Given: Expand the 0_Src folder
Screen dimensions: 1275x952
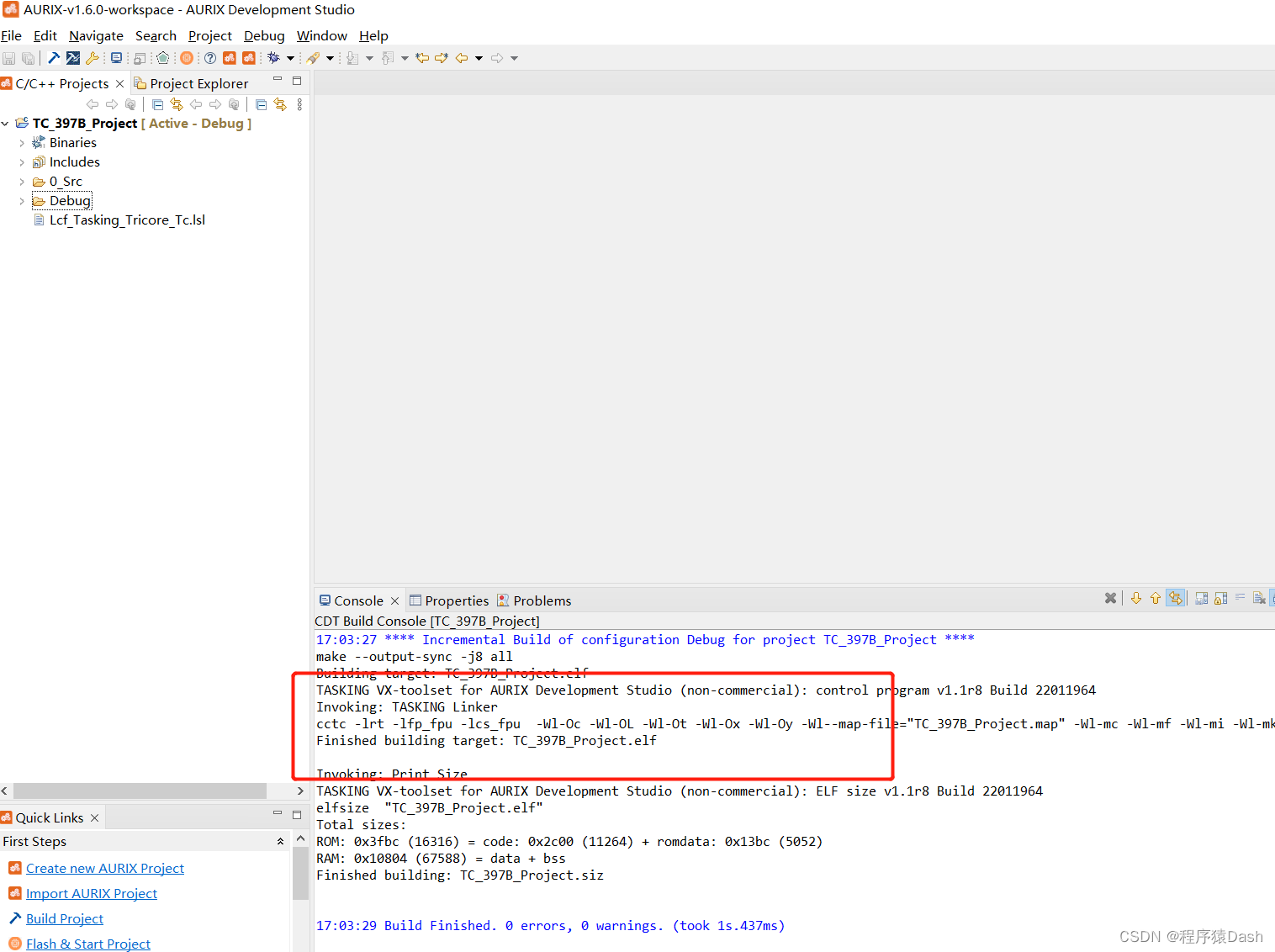Looking at the screenshot, I should coord(22,181).
